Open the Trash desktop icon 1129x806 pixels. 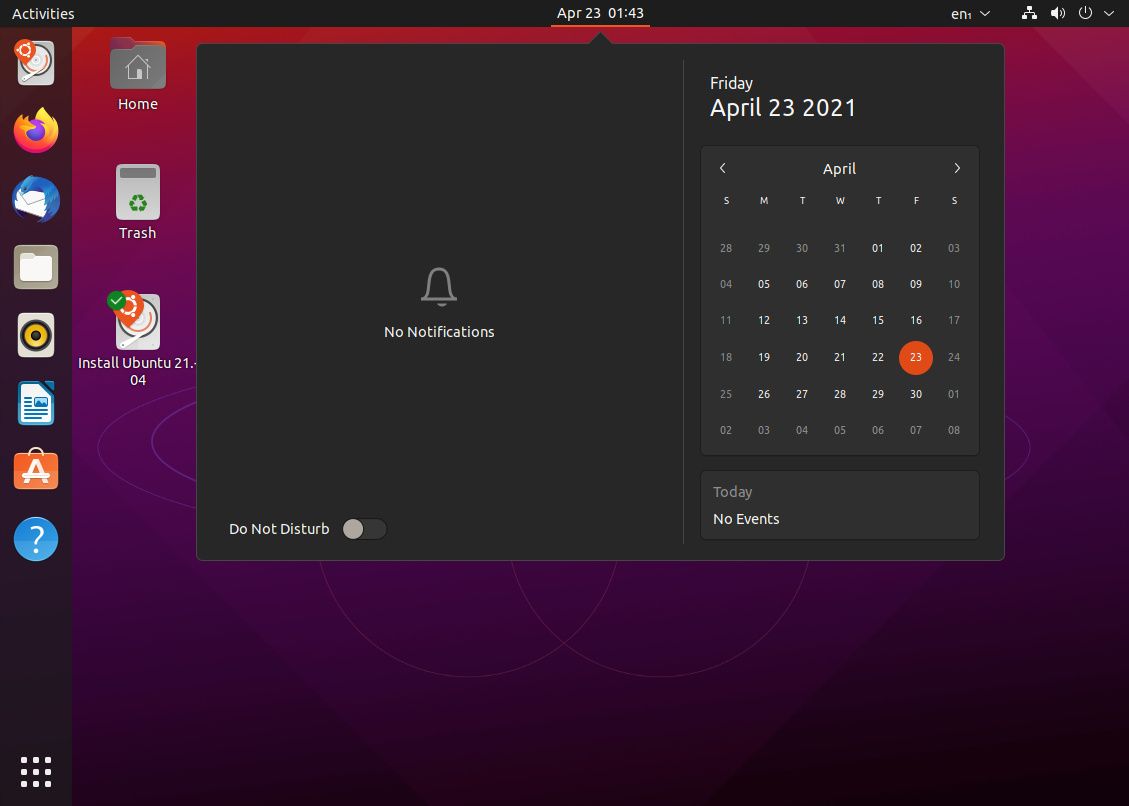[x=138, y=202]
